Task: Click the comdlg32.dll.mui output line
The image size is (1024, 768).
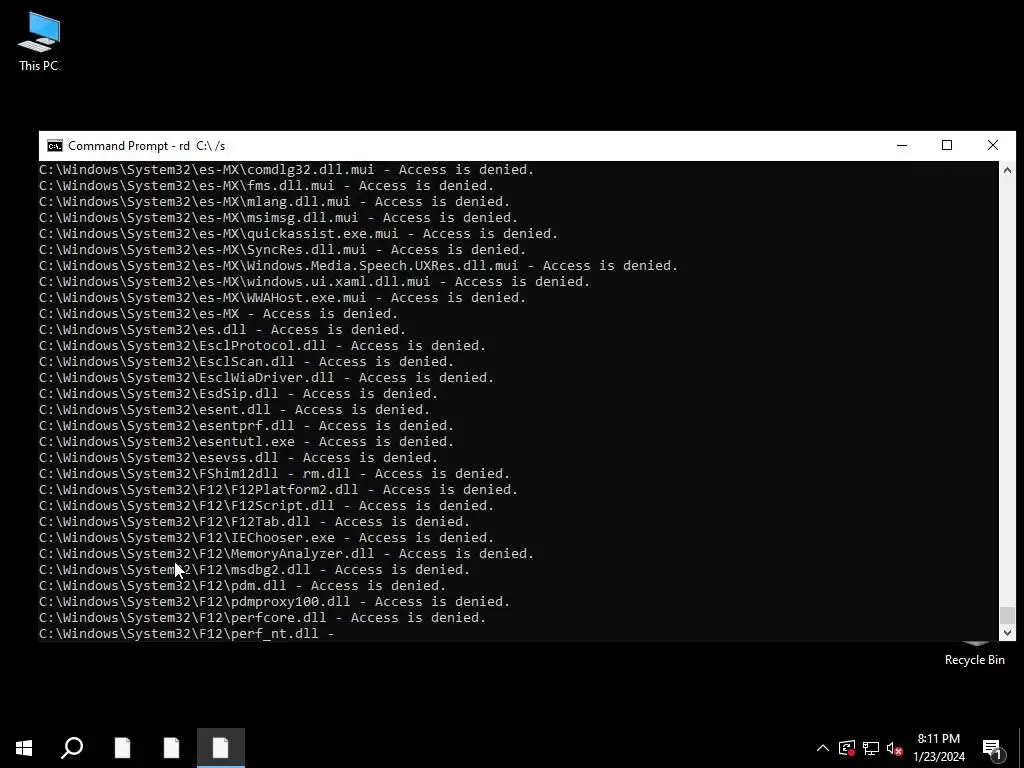Action: pyautogui.click(x=286, y=170)
